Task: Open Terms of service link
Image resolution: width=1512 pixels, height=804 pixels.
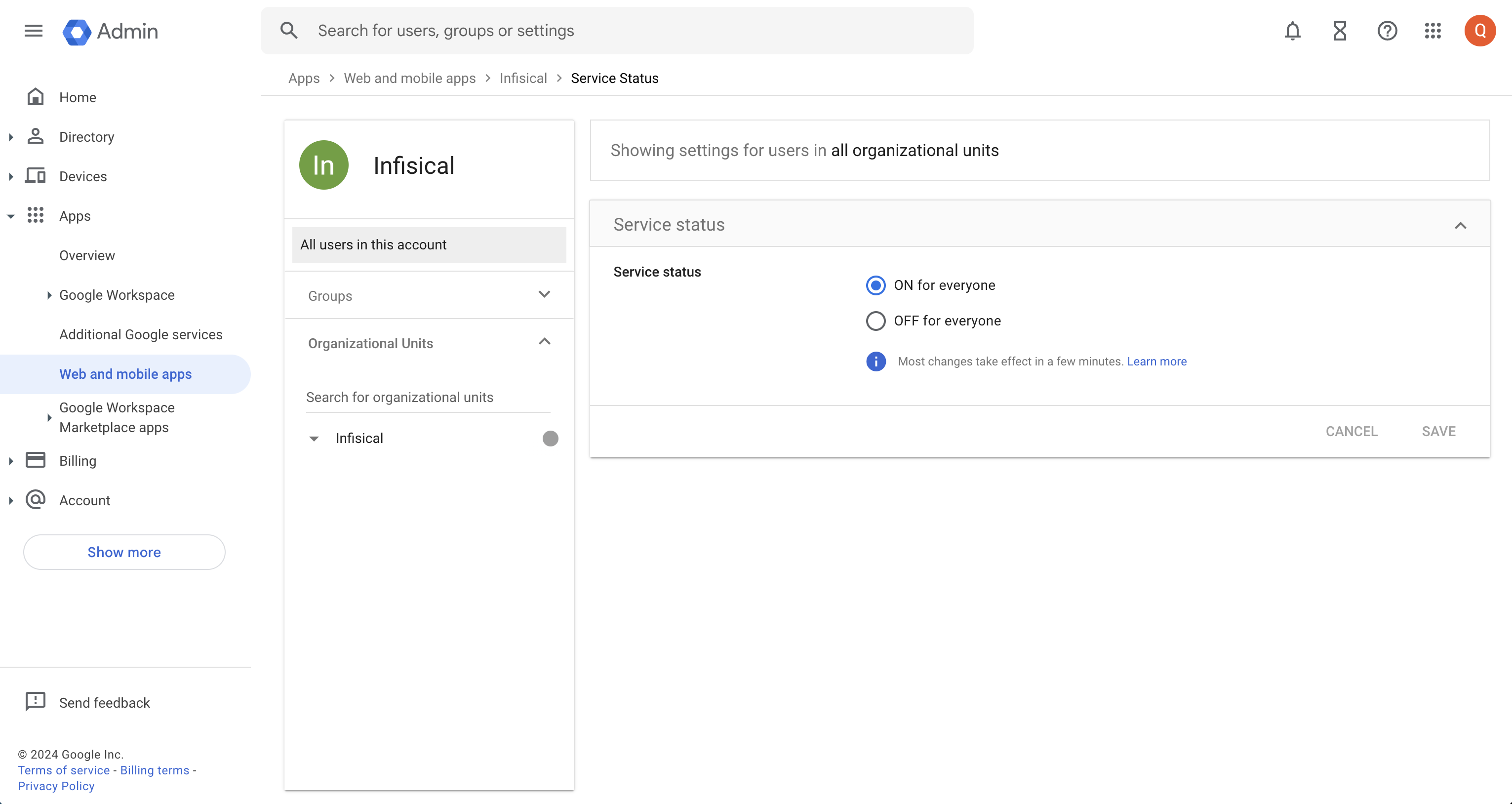Action: coord(63,770)
